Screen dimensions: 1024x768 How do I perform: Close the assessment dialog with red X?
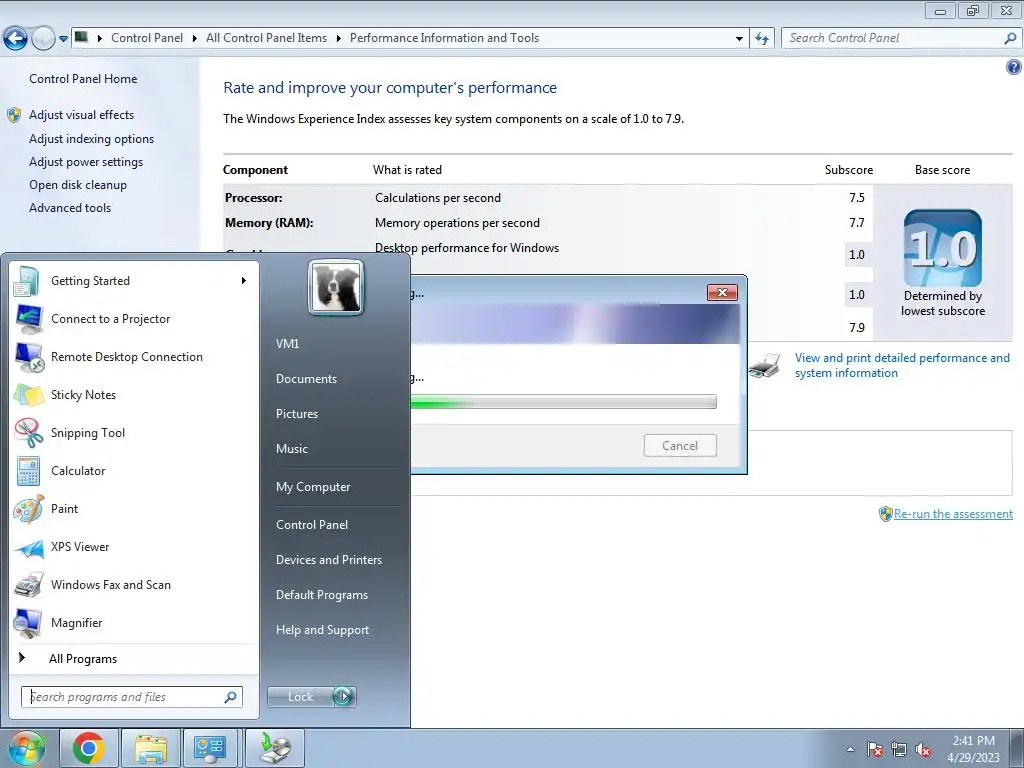click(722, 292)
